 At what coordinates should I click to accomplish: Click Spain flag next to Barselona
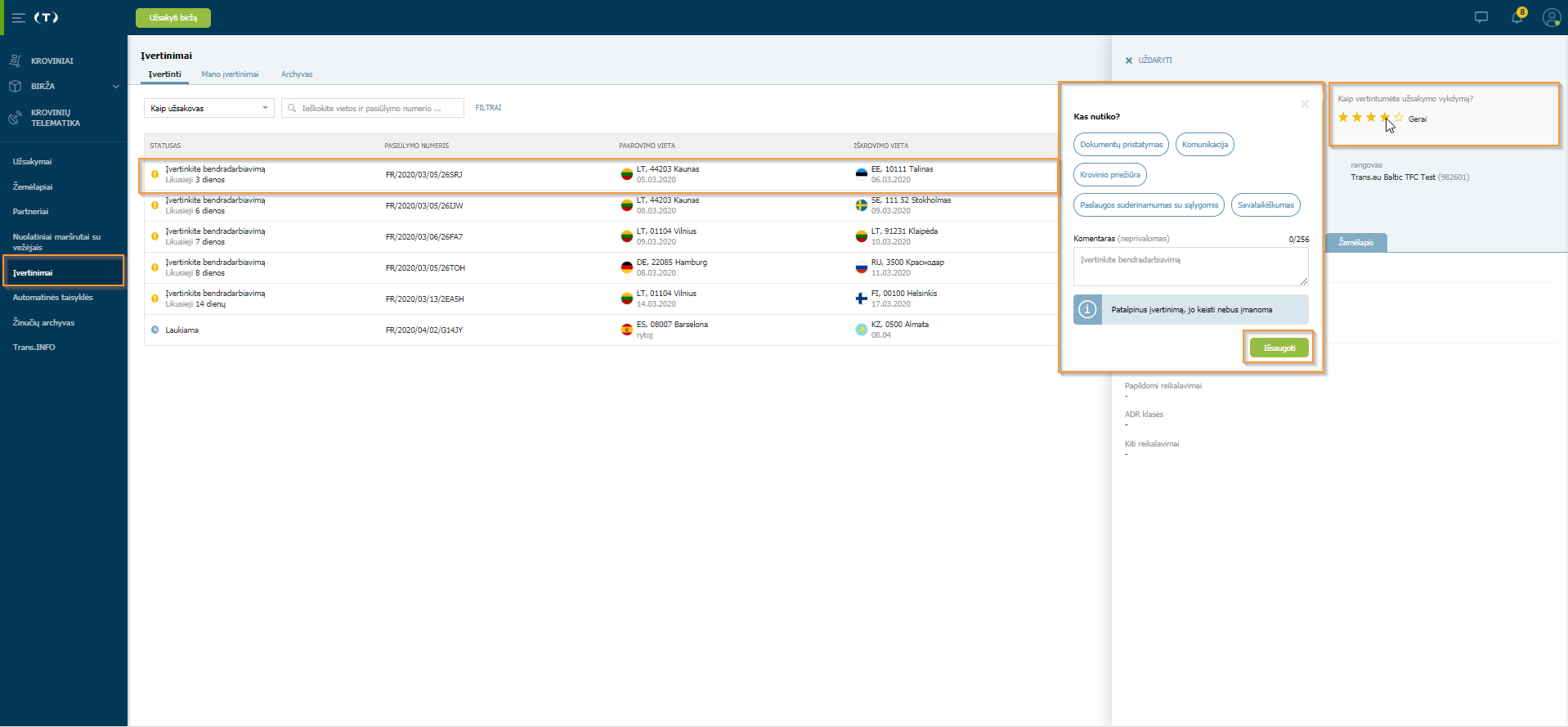[626, 330]
